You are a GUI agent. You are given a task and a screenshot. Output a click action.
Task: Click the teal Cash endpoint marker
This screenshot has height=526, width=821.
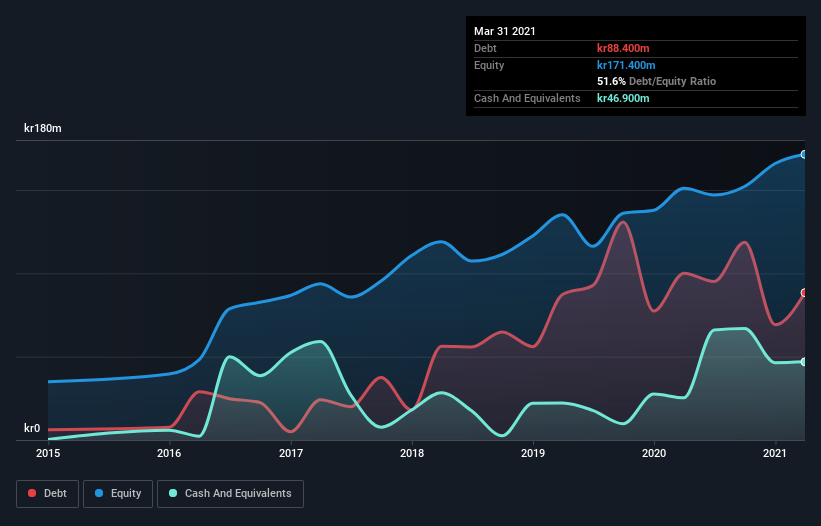pyautogui.click(x=804, y=362)
